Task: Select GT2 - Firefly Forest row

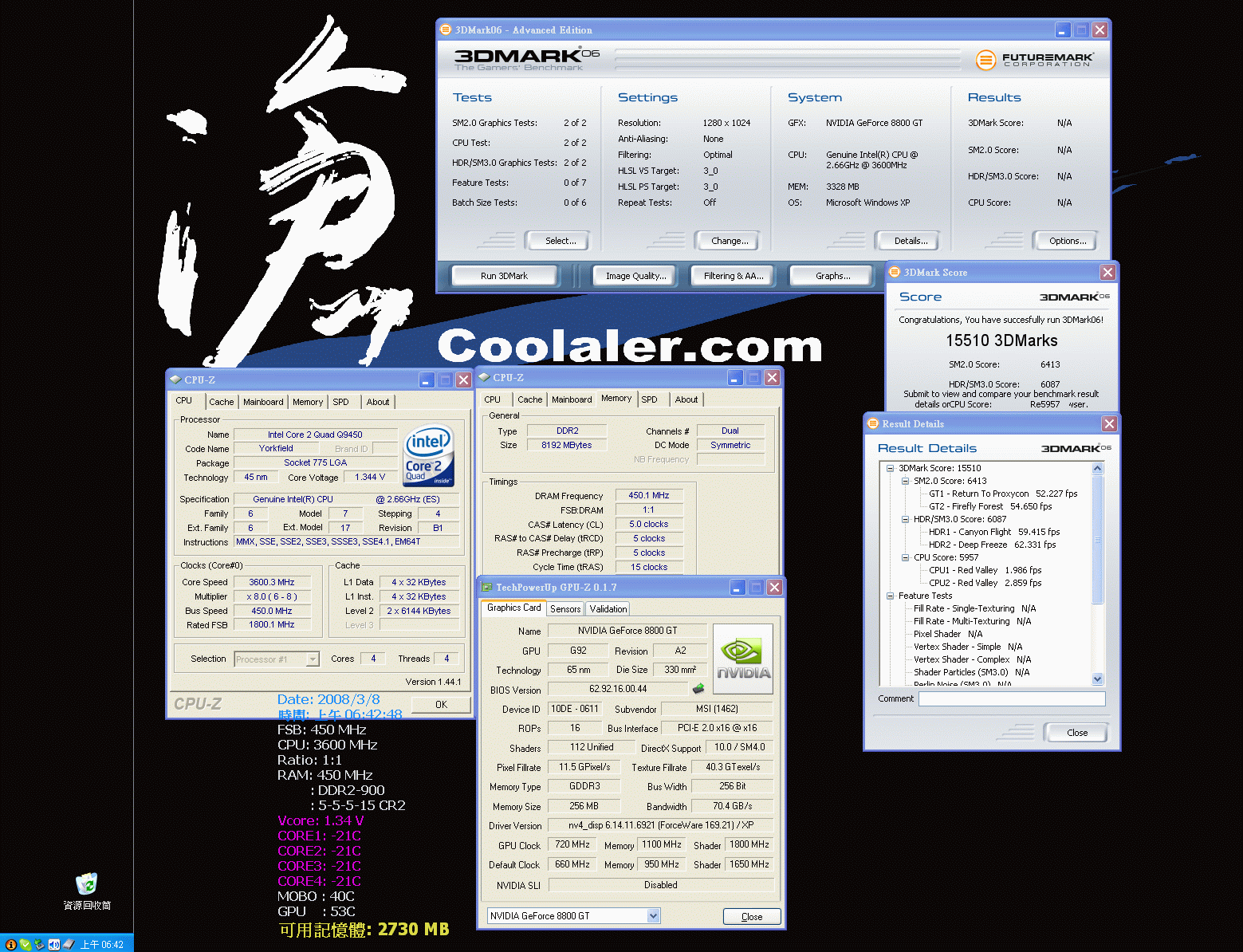Action: (990, 506)
